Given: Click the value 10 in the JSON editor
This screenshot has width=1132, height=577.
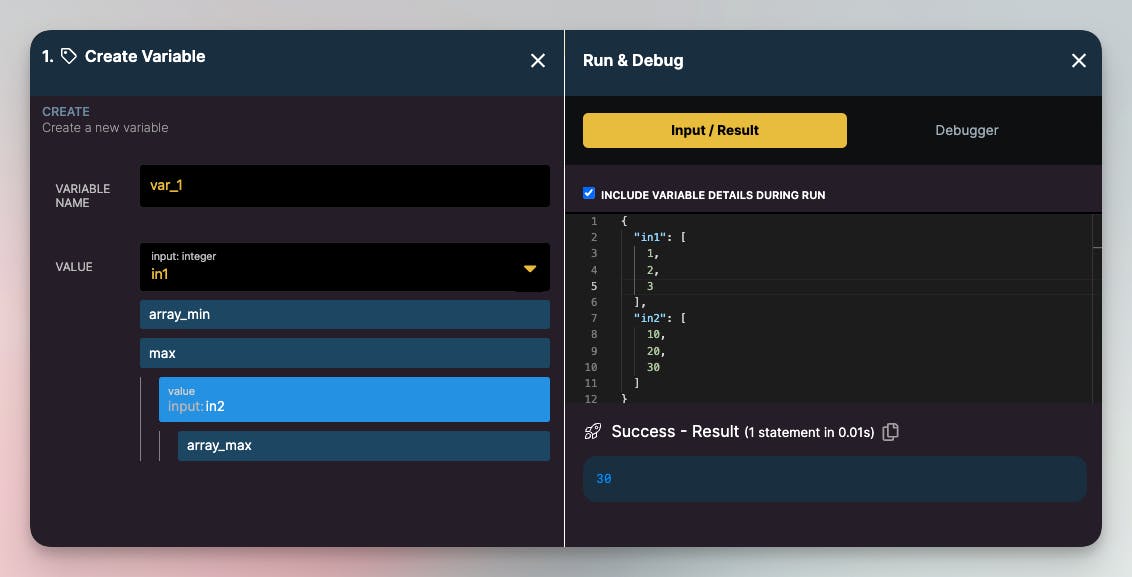Looking at the screenshot, I should (x=653, y=334).
